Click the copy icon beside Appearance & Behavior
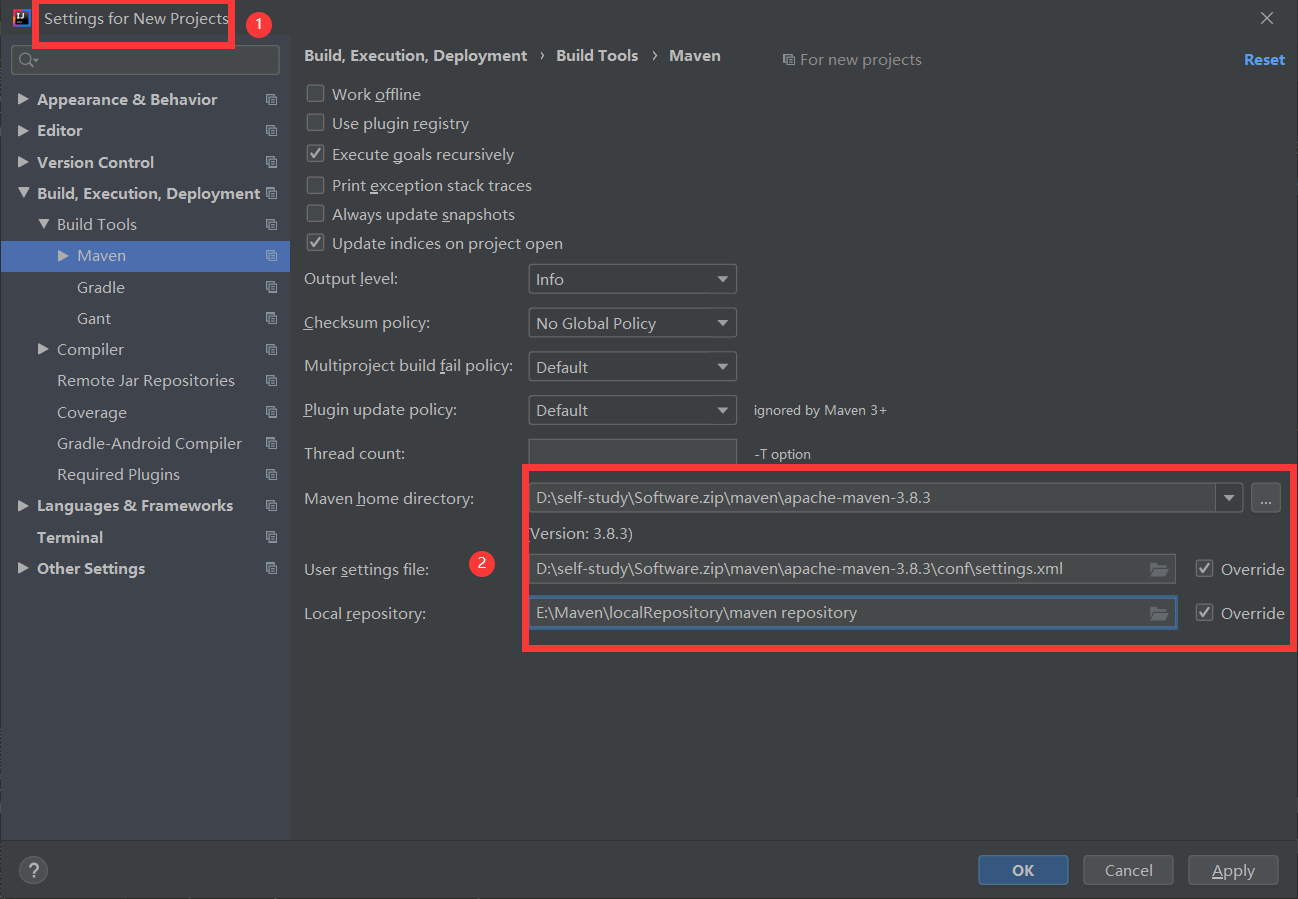 [x=271, y=100]
